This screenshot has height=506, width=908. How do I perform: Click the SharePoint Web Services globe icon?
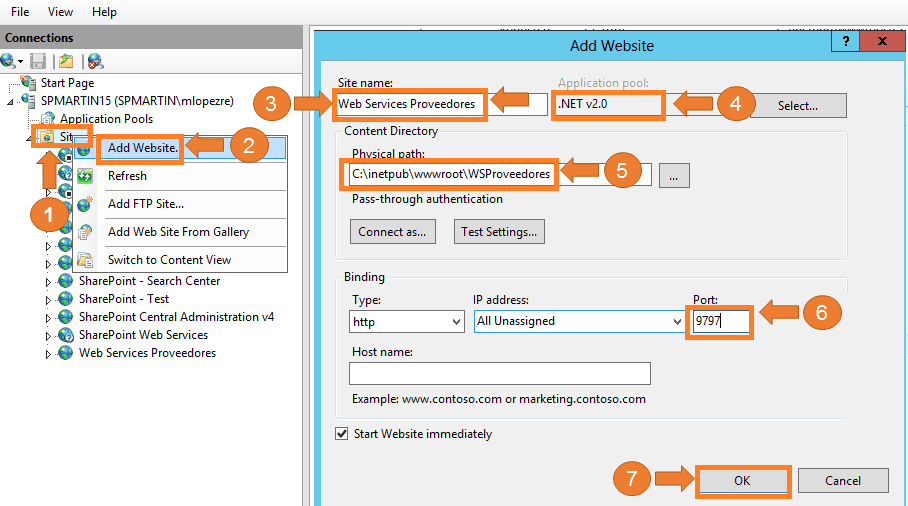pyautogui.click(x=66, y=335)
